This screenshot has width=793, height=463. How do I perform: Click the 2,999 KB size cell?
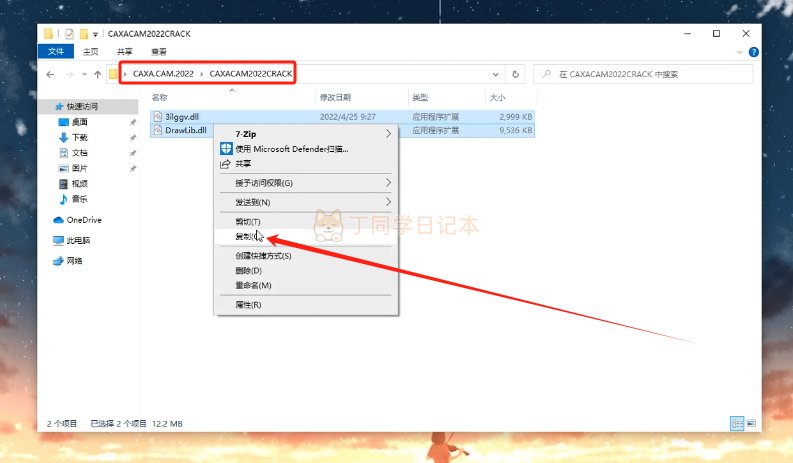click(x=515, y=117)
